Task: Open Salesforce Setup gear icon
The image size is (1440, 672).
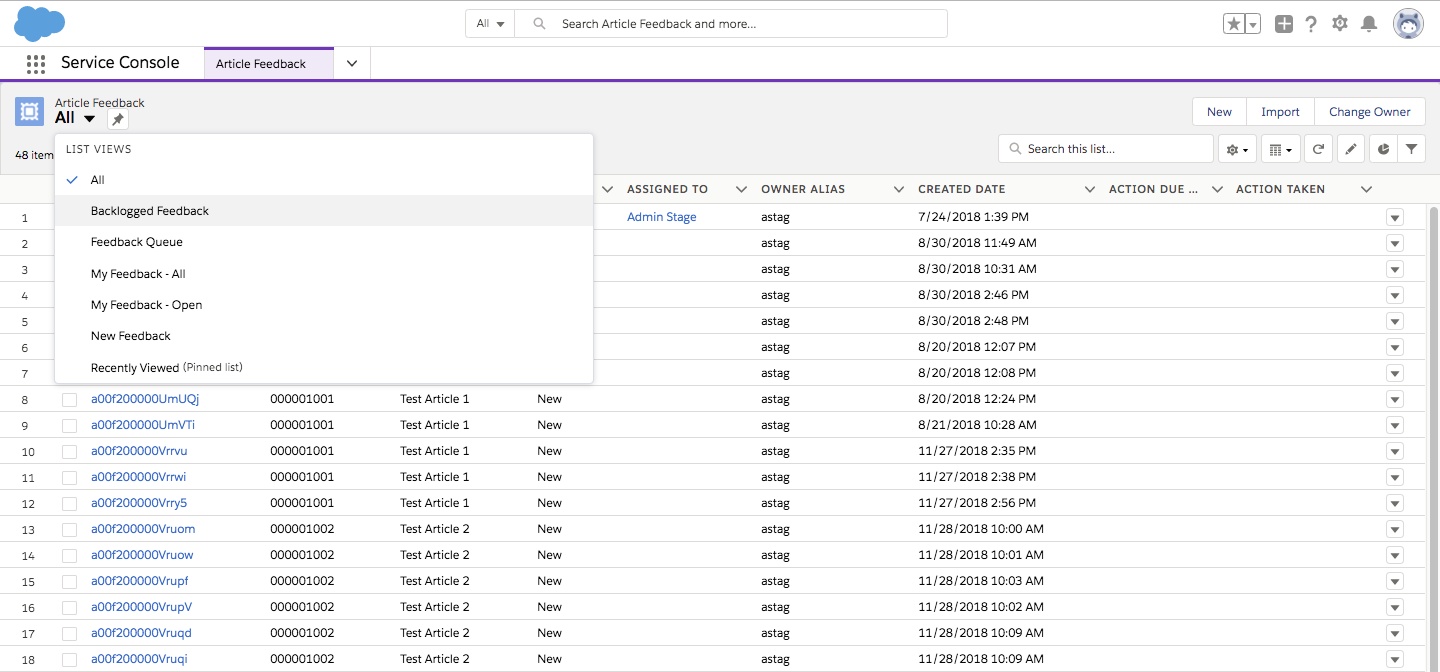Action: click(1340, 23)
